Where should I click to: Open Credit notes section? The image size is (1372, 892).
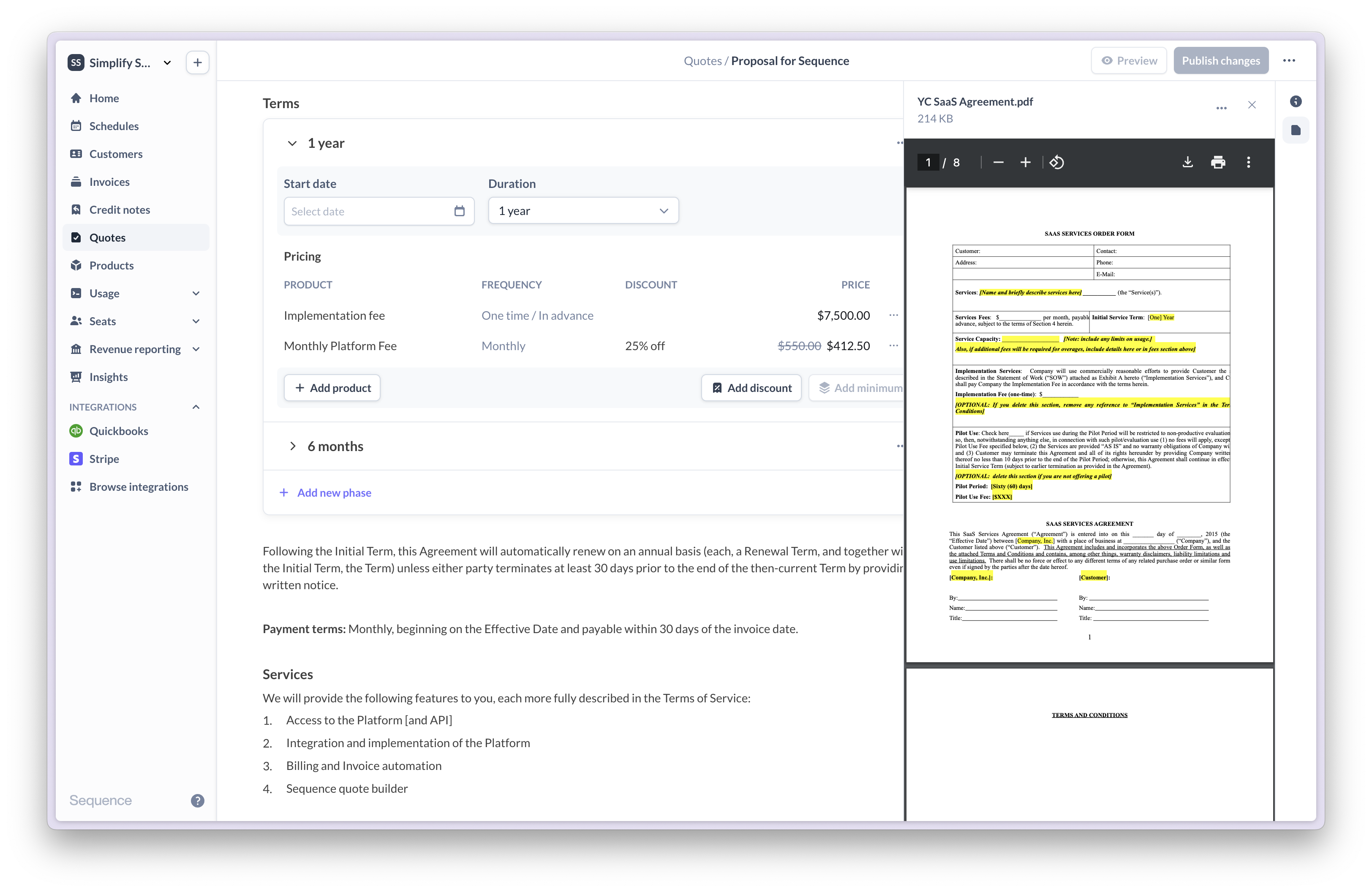(136, 210)
